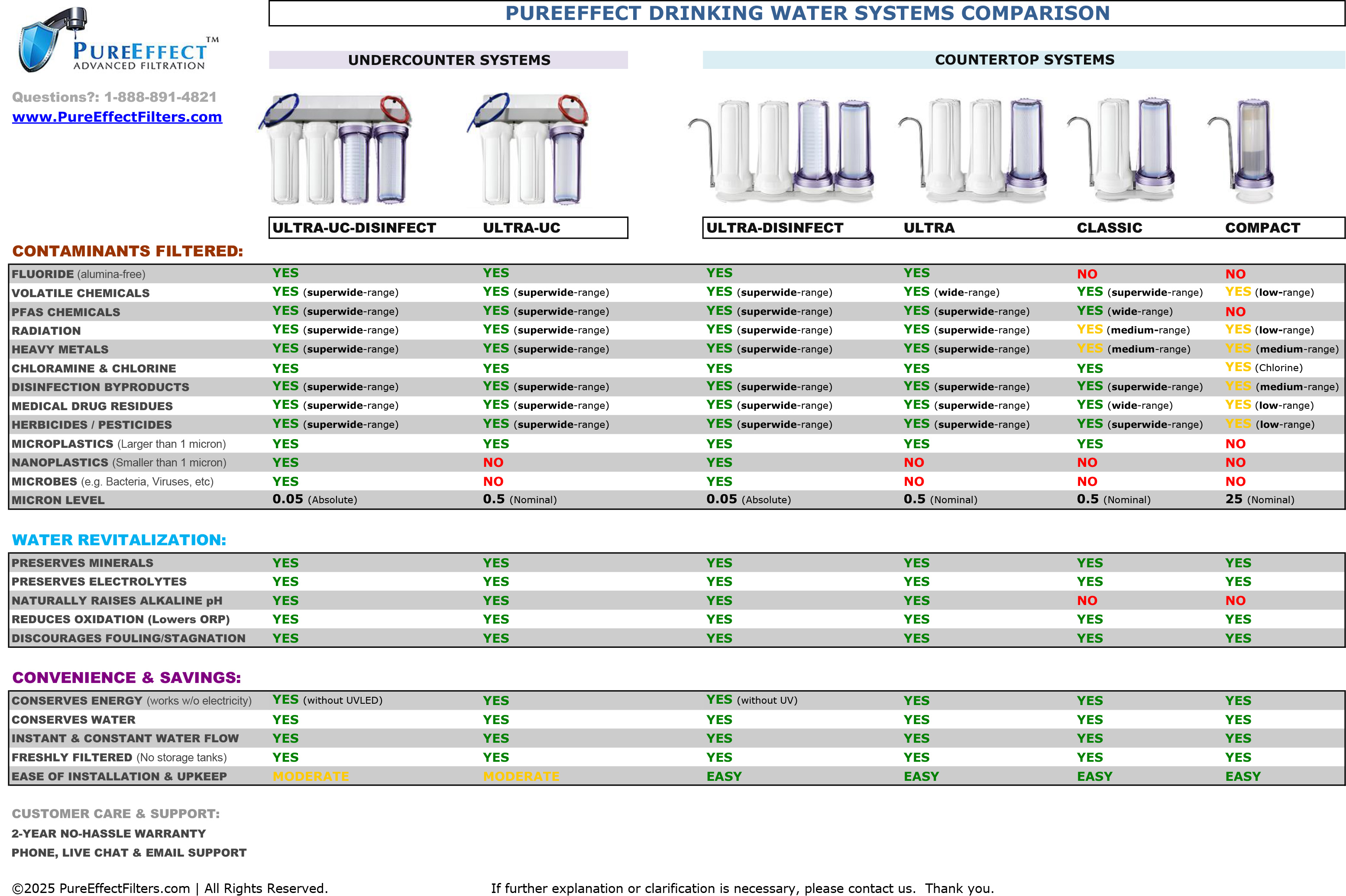
Task: Click the Microbes NO value under Ultra
Action: tap(913, 482)
